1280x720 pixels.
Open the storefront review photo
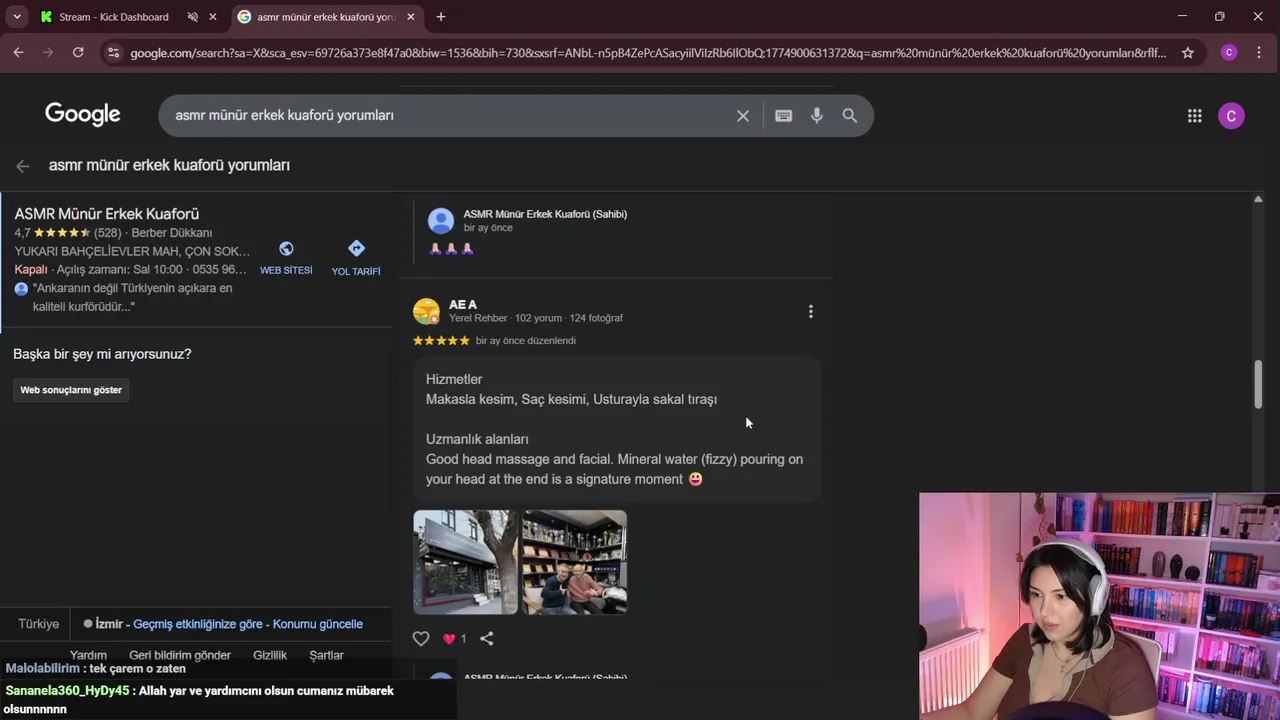pyautogui.click(x=466, y=562)
